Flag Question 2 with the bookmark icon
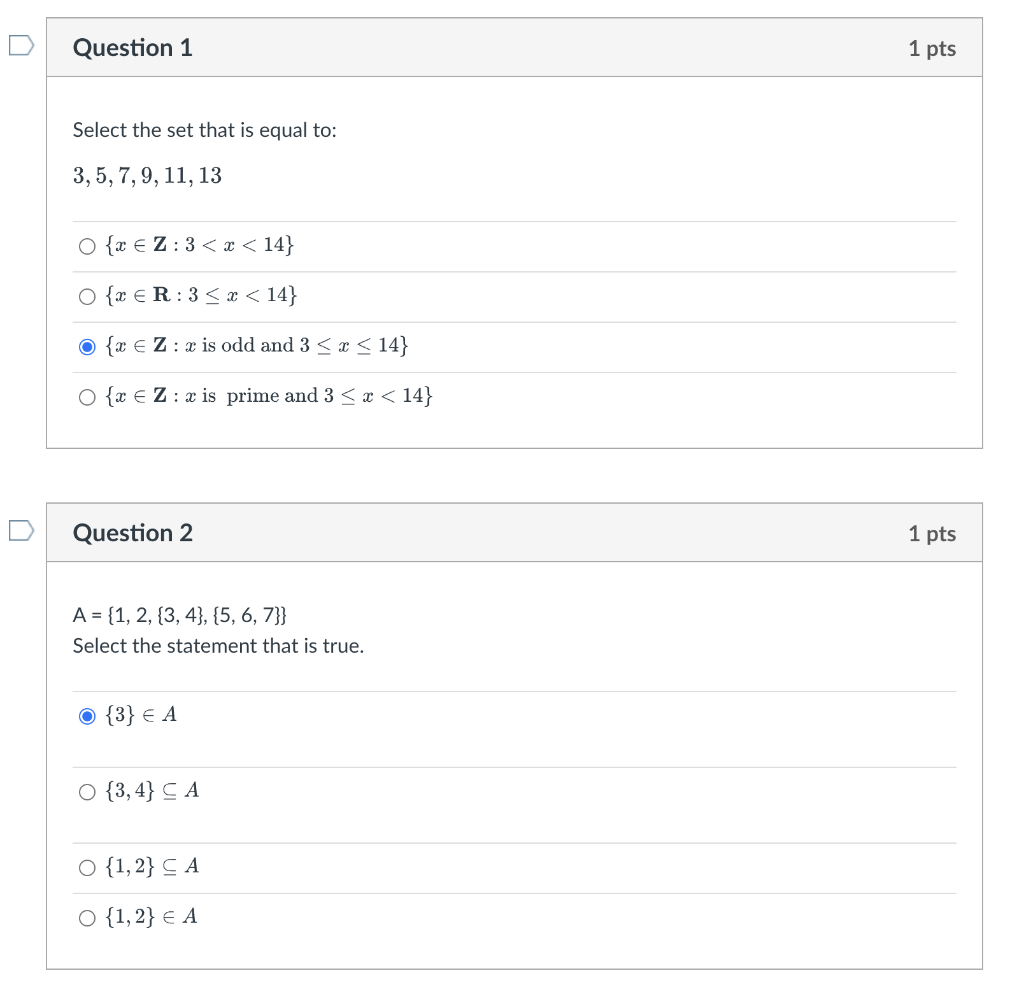The height and width of the screenshot is (1001, 1024). tap(20, 531)
